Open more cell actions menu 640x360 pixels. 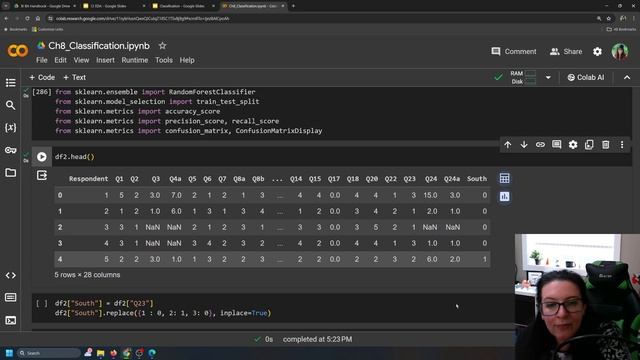click(x=622, y=144)
